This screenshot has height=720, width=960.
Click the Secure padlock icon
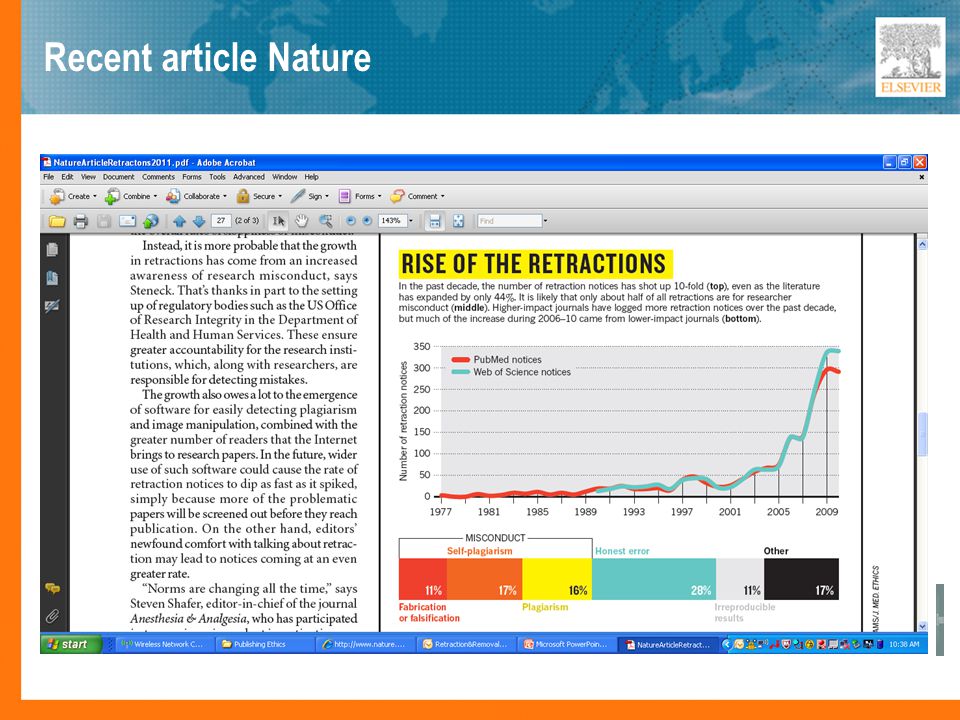coord(243,197)
